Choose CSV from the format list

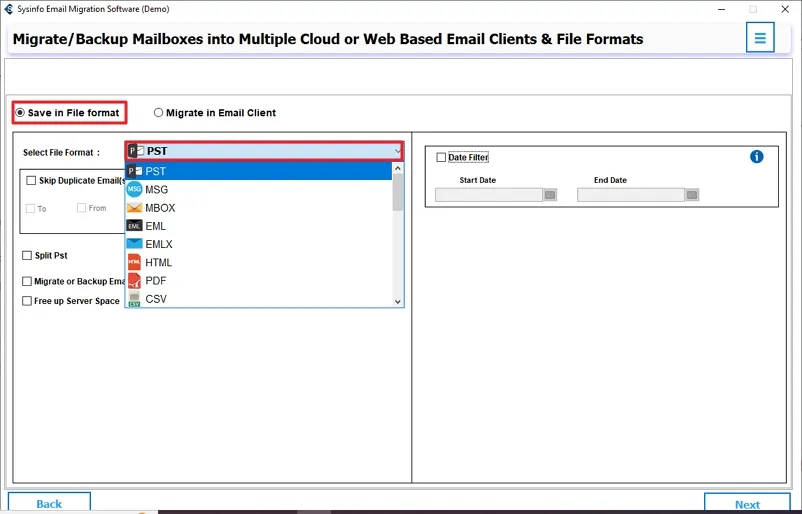click(x=259, y=299)
